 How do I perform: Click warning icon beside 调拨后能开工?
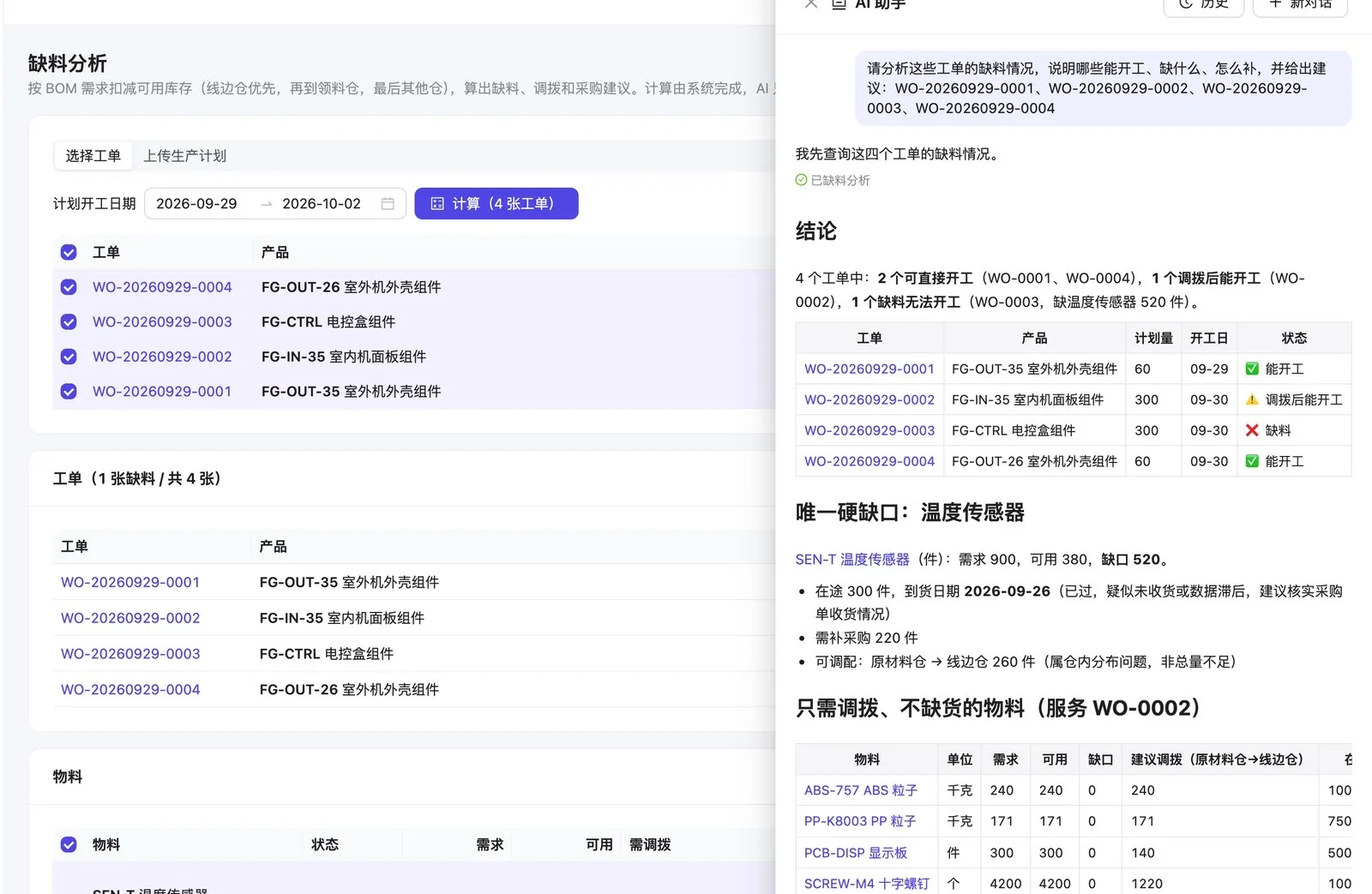[1252, 399]
